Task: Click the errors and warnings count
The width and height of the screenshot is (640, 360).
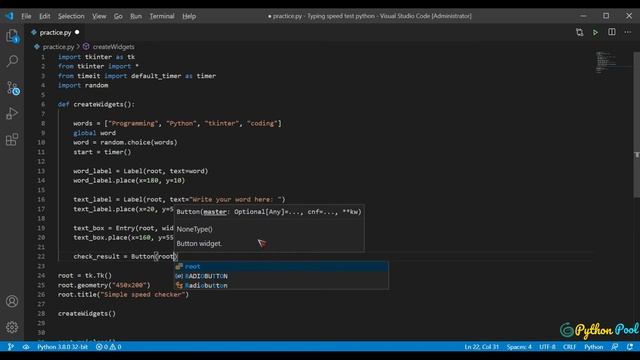Action: coord(108,347)
